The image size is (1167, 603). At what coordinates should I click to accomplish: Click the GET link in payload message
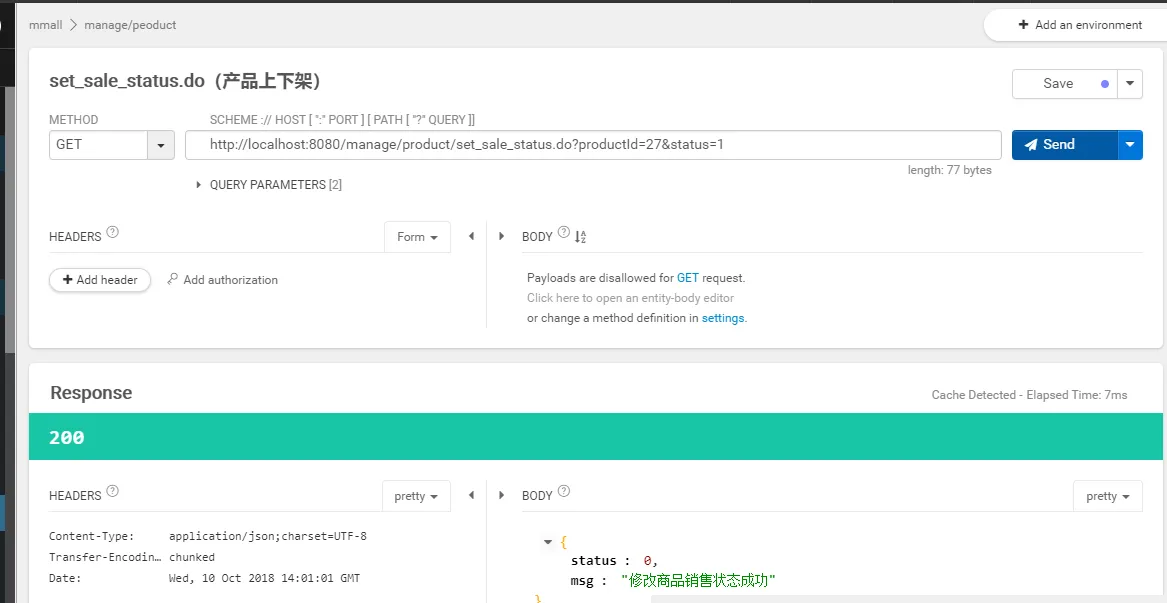(x=688, y=278)
